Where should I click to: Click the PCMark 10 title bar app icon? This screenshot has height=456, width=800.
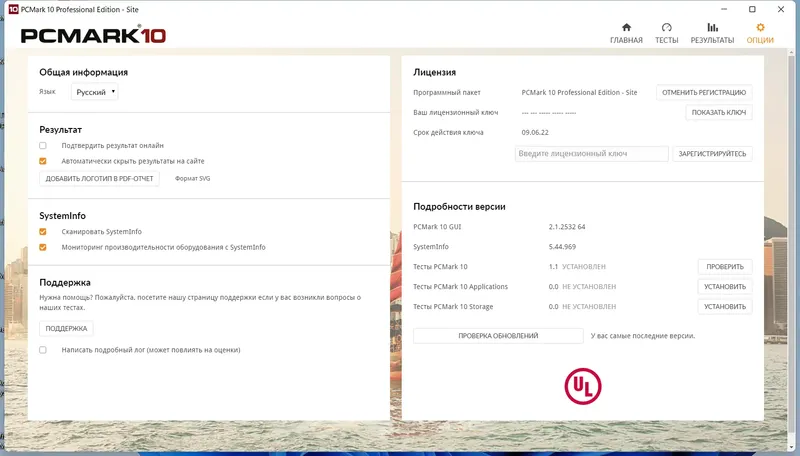(13, 9)
